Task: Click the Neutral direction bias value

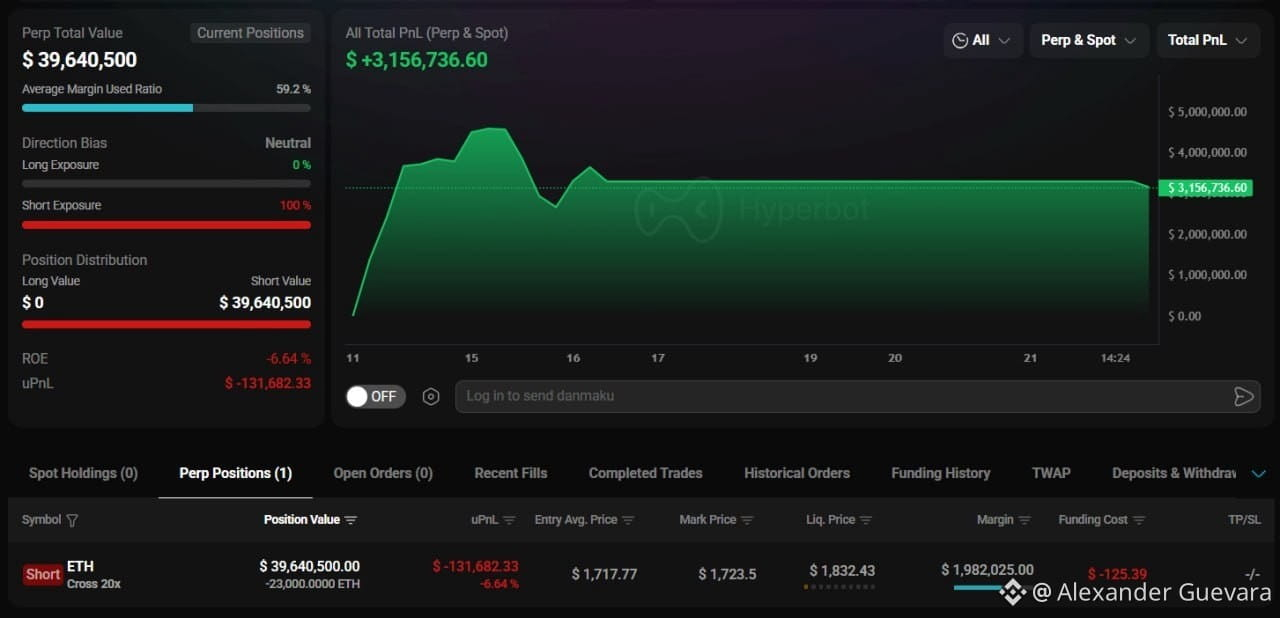Action: [288, 143]
